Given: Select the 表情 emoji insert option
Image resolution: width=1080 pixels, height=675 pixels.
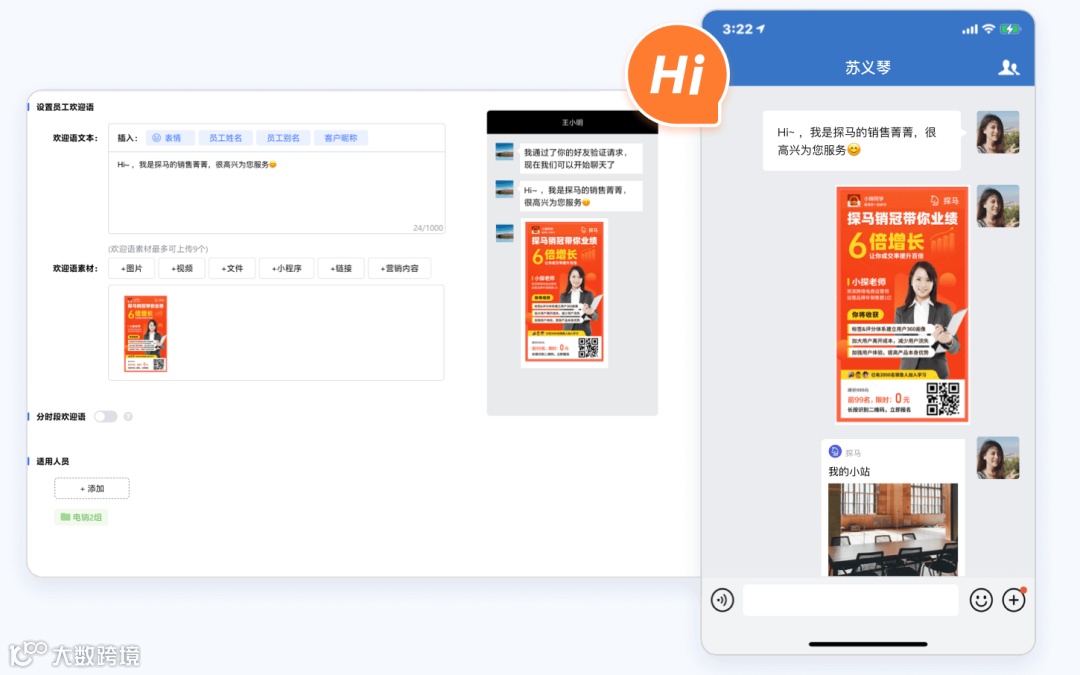Looking at the screenshot, I should click(169, 137).
